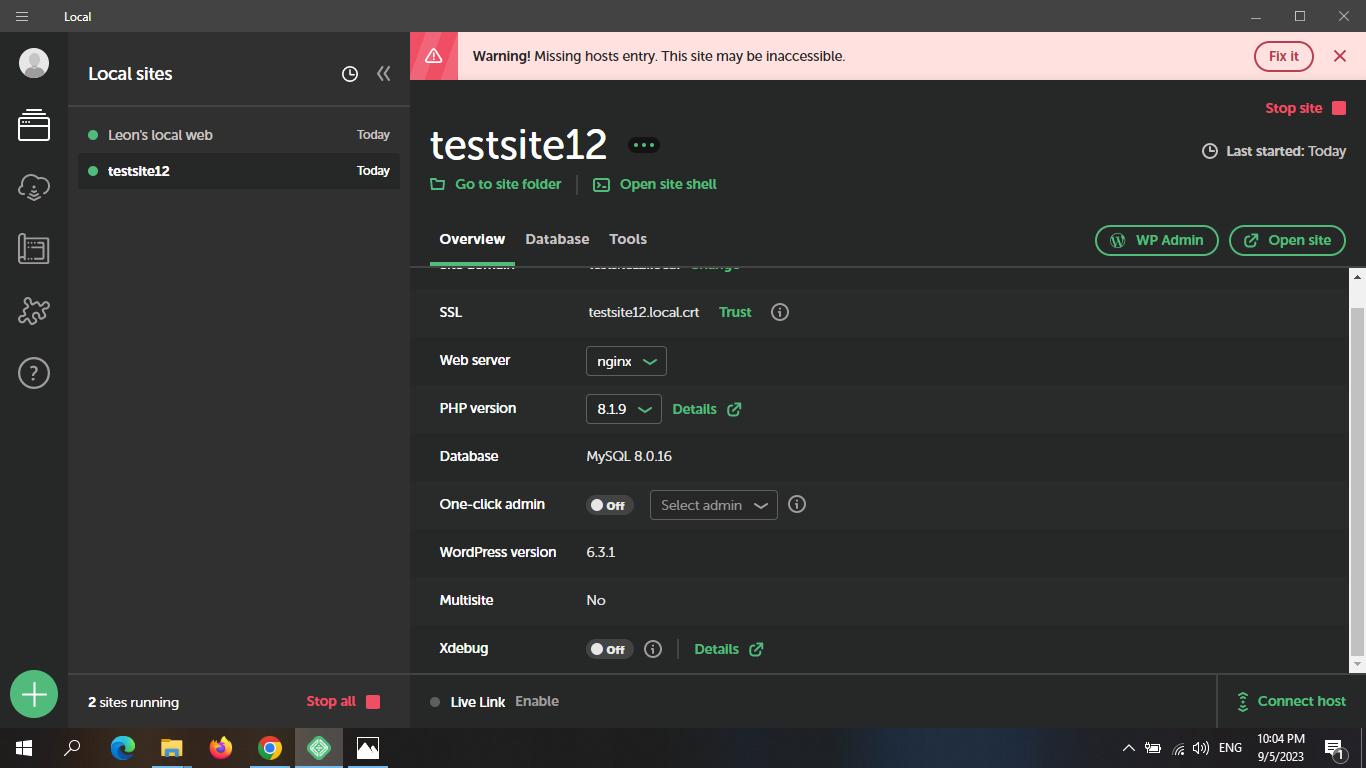Open Firefox from taskbar
The width and height of the screenshot is (1366, 768).
tap(221, 748)
